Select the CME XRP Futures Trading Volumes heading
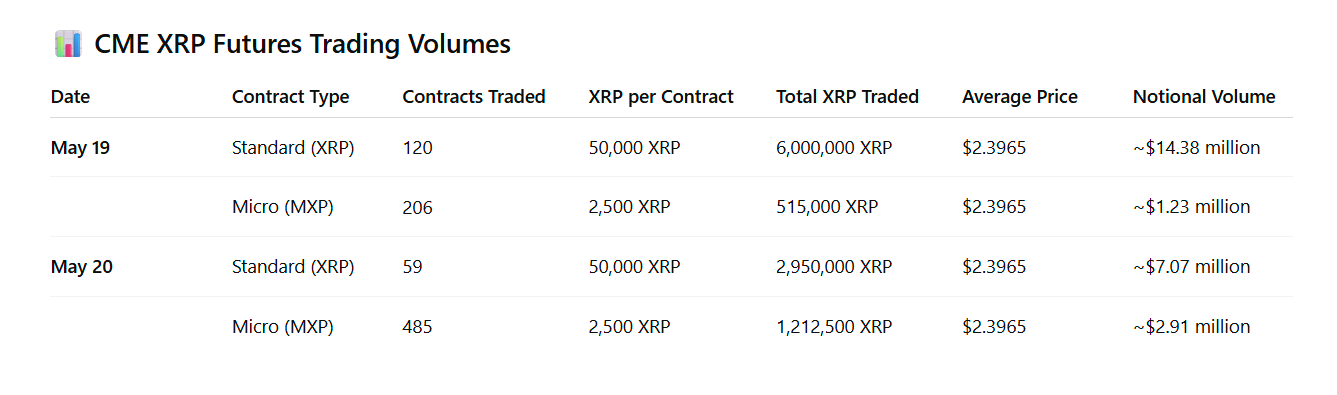 (x=302, y=44)
